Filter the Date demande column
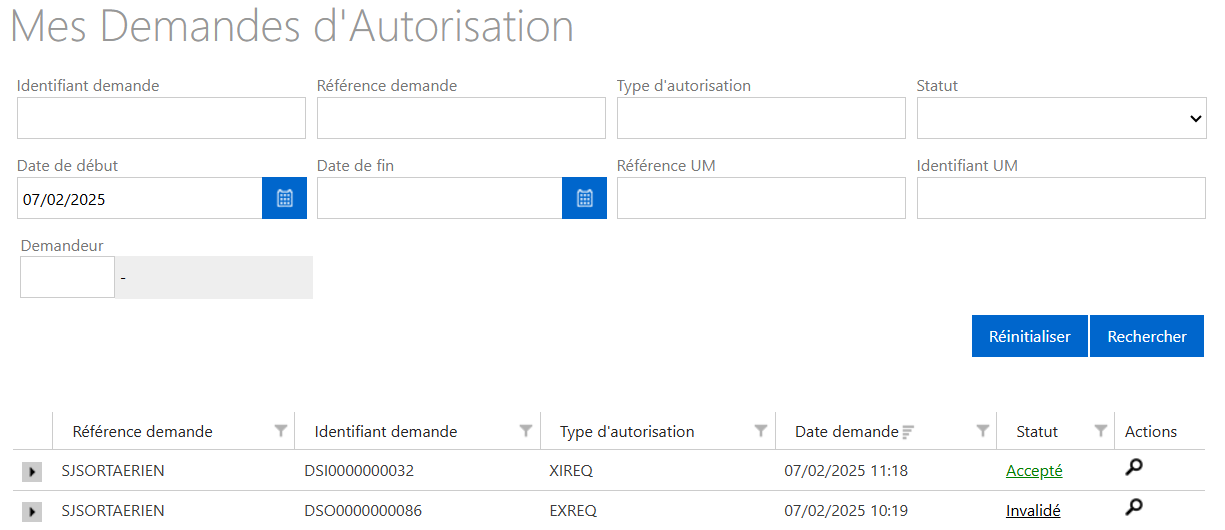 pyautogui.click(x=983, y=431)
